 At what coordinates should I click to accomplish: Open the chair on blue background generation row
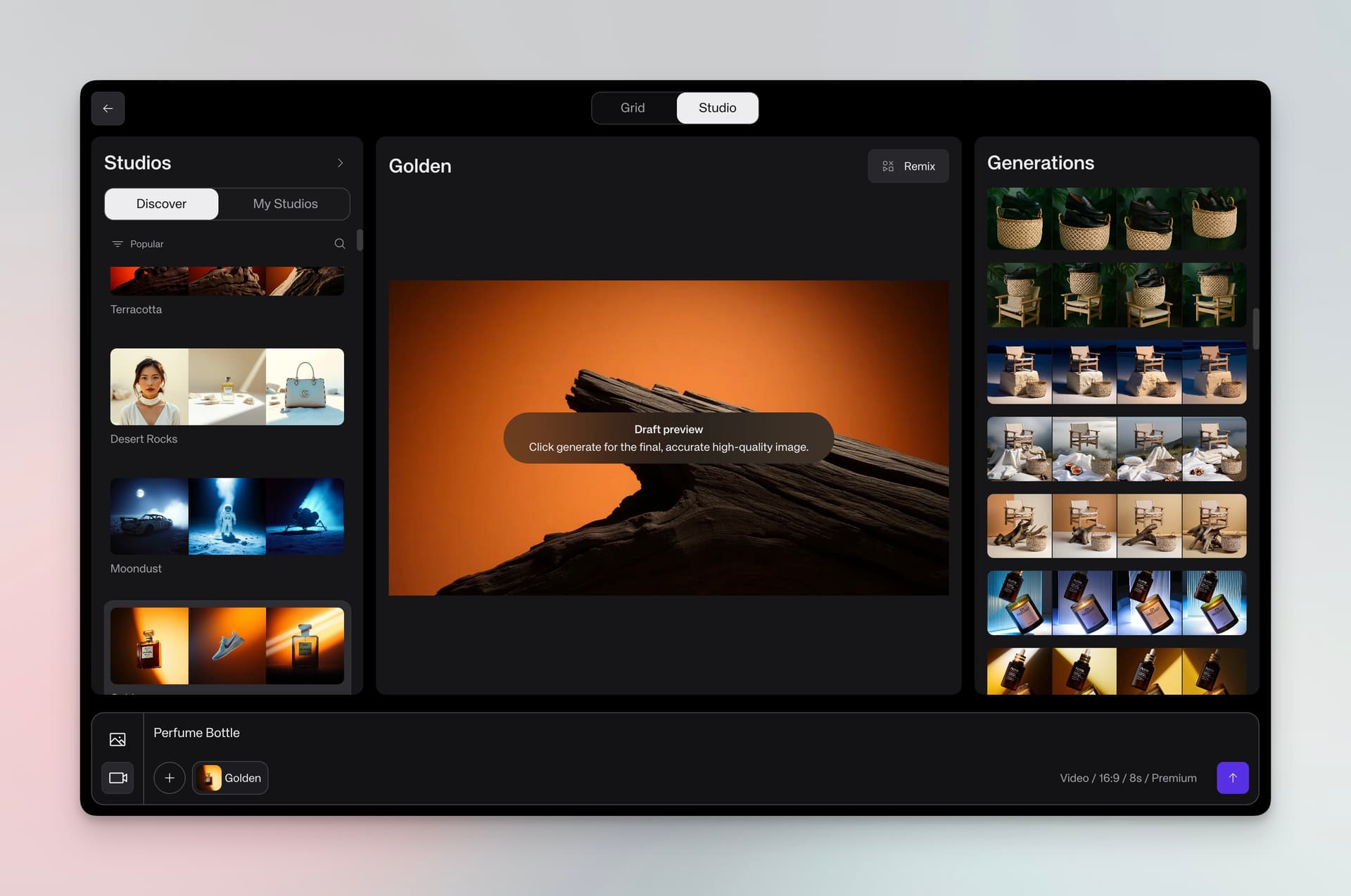[1117, 372]
